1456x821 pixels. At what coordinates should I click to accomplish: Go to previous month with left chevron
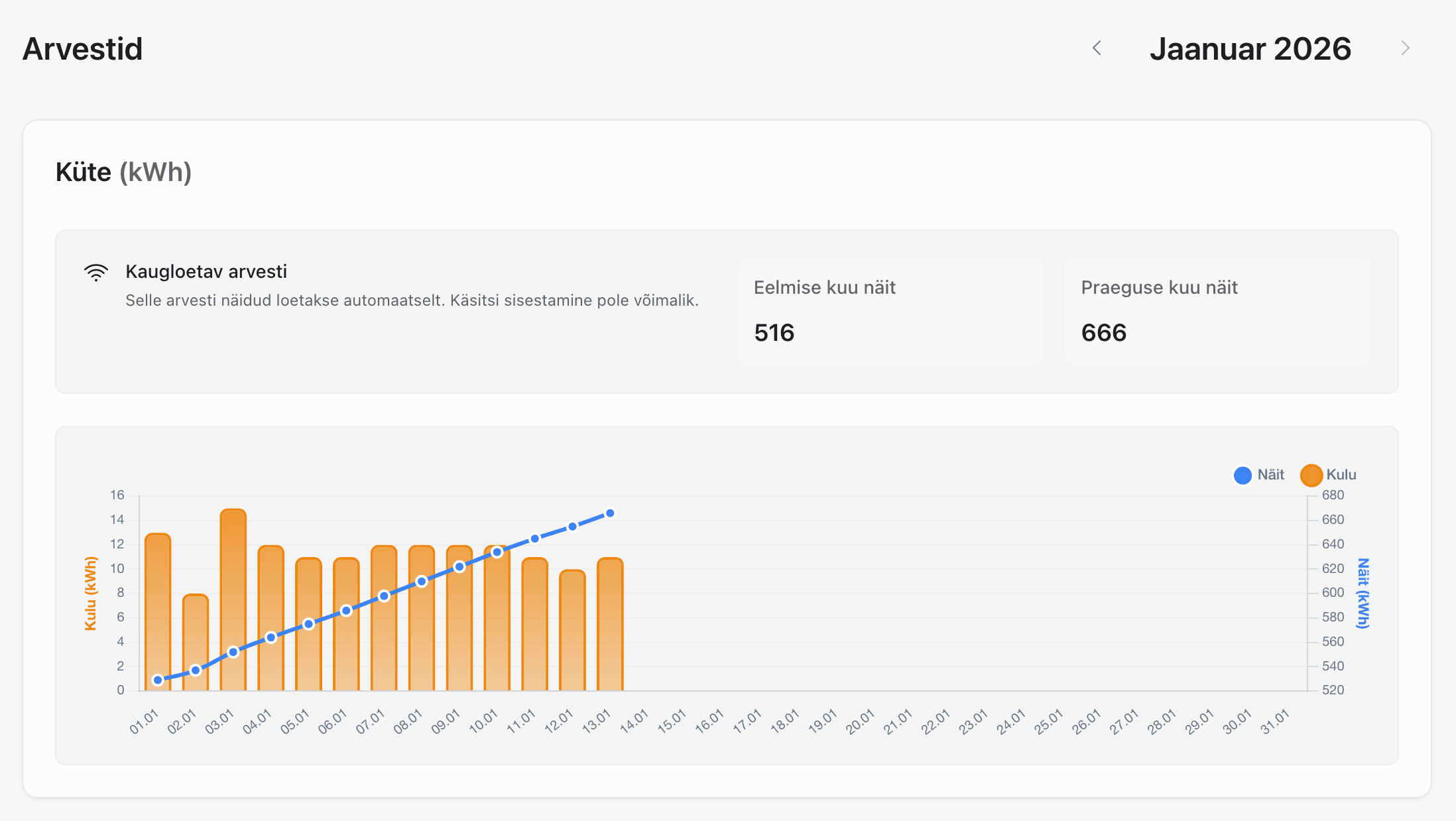tap(1097, 48)
